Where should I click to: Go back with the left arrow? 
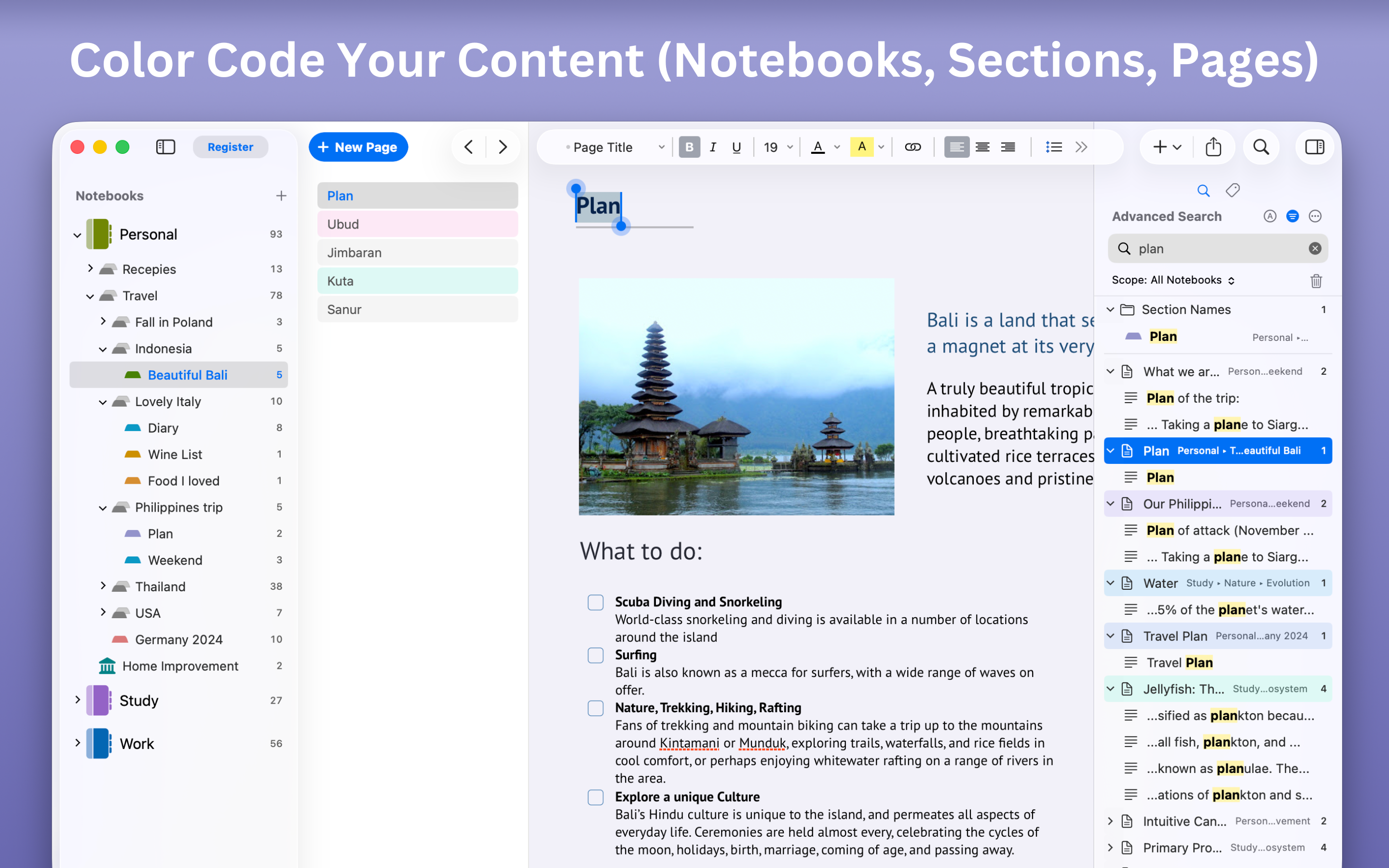click(468, 147)
